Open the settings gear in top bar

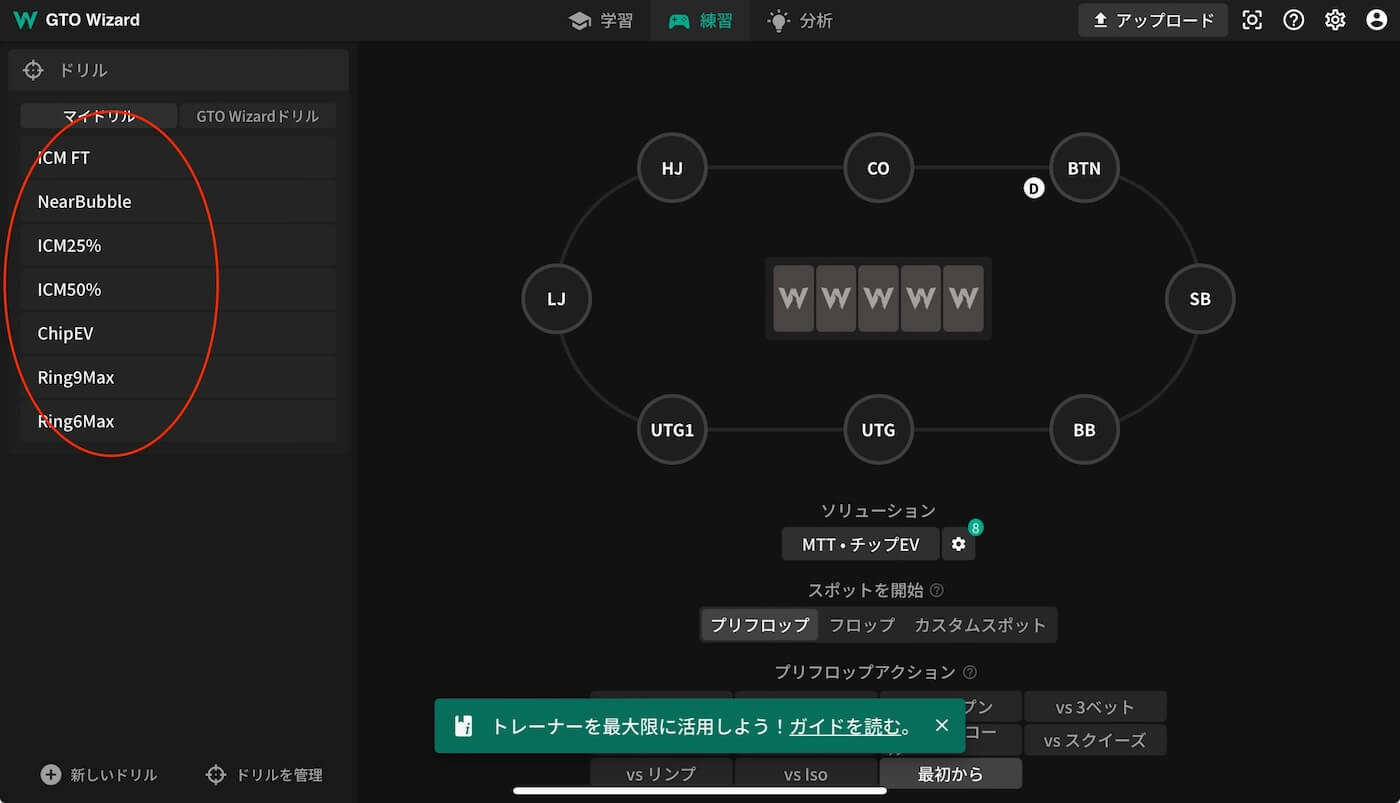[x=1335, y=20]
